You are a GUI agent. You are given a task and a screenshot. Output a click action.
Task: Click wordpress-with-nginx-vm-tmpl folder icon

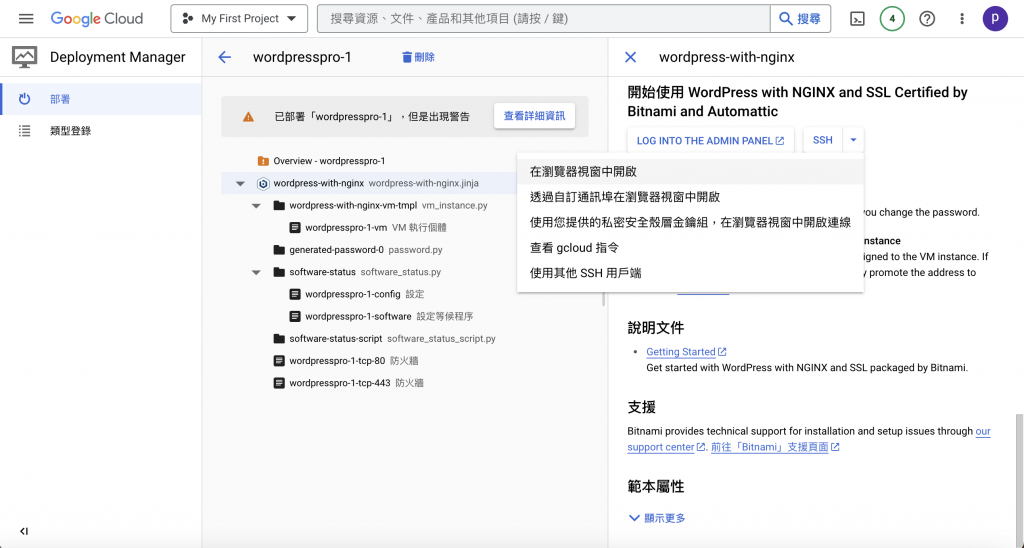pos(280,206)
